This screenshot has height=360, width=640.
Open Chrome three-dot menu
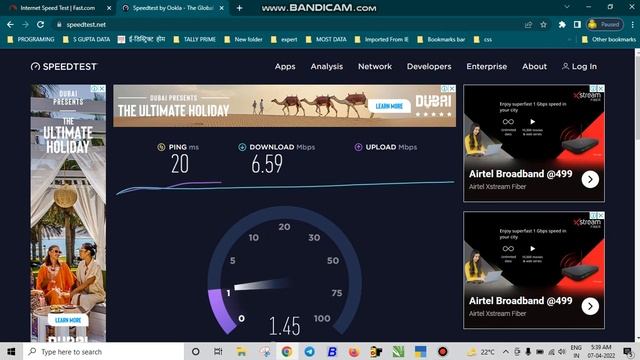pyautogui.click(x=632, y=24)
